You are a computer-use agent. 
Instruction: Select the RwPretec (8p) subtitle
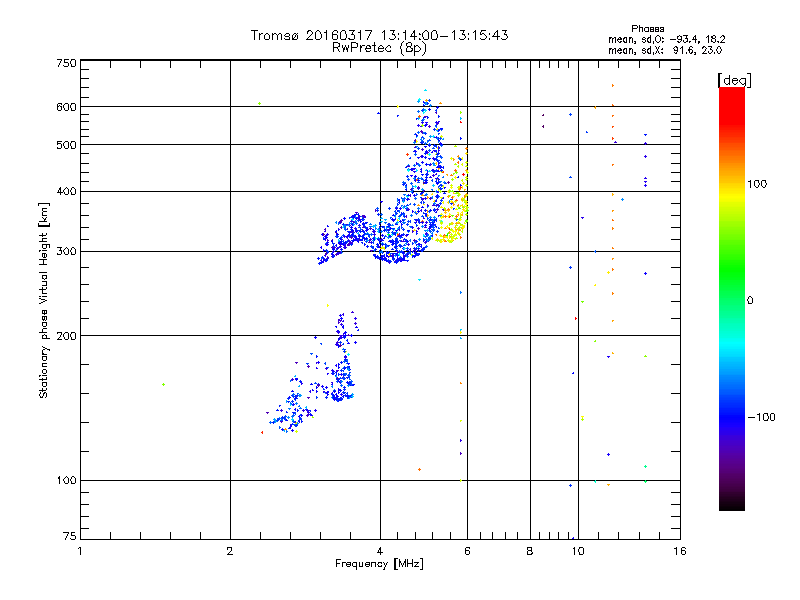tap(379, 48)
